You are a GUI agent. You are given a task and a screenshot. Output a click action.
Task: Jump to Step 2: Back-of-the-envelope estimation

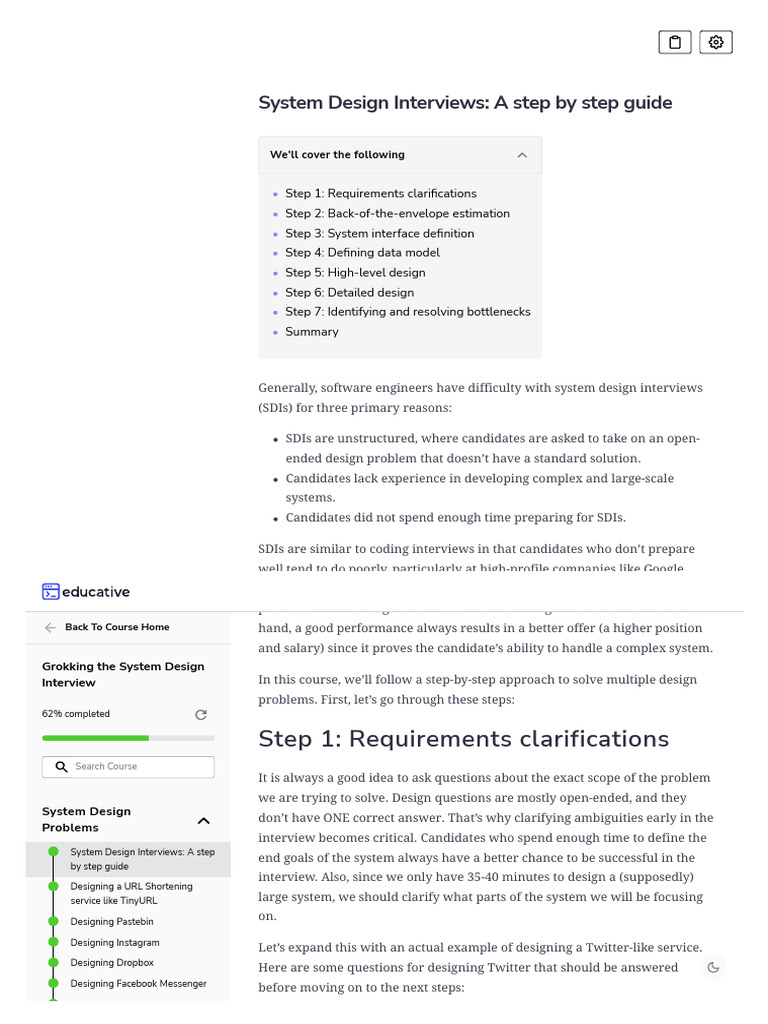(397, 214)
